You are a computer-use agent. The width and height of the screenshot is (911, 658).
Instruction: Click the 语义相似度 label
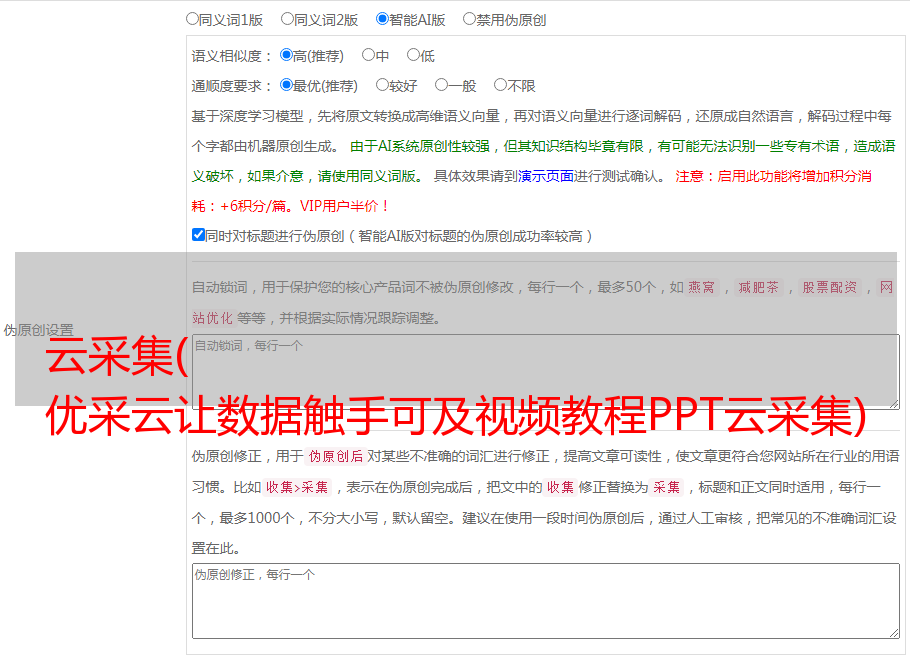pyautogui.click(x=231, y=56)
